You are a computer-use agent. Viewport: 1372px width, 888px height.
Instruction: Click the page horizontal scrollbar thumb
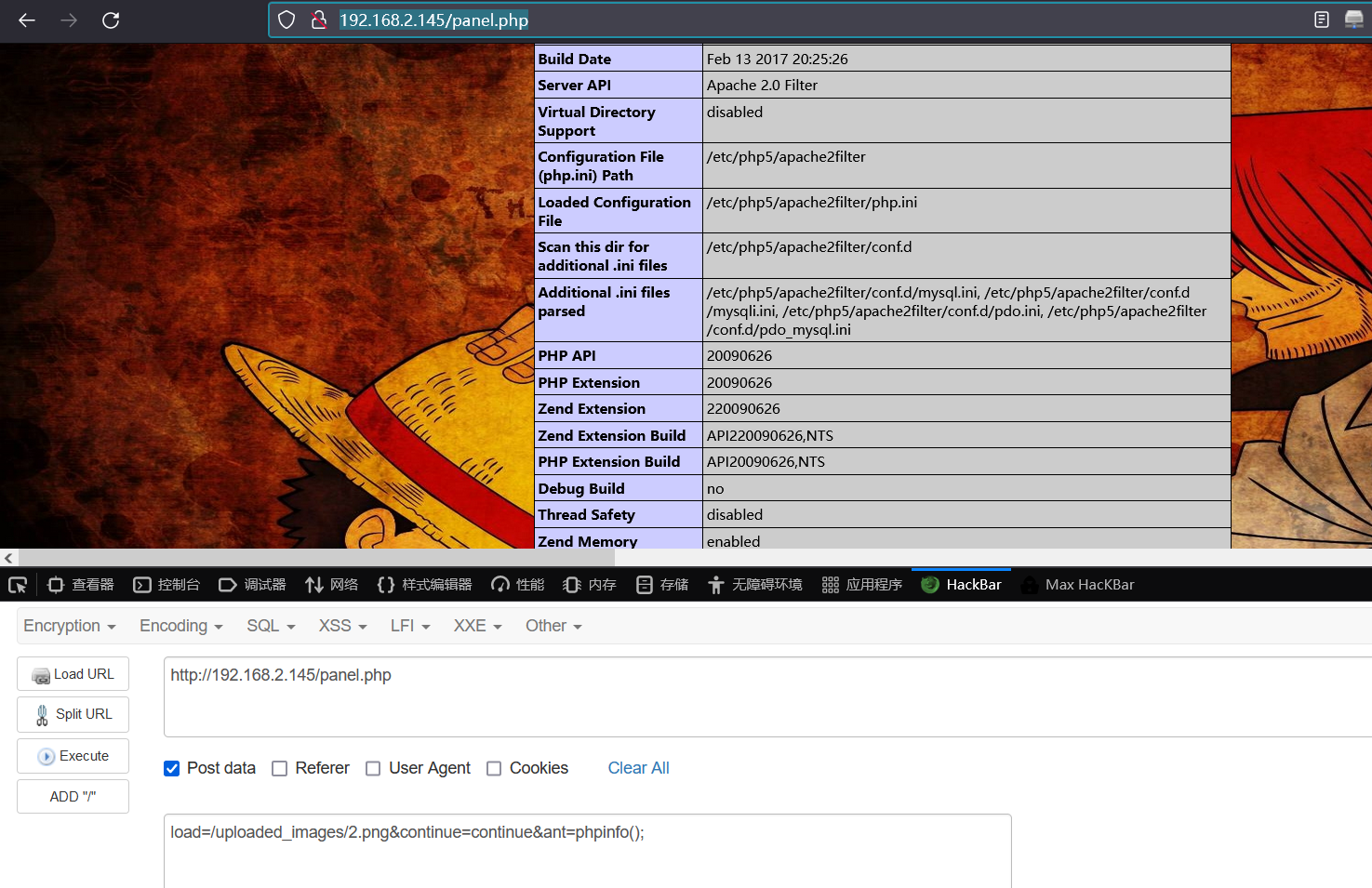tap(316, 558)
